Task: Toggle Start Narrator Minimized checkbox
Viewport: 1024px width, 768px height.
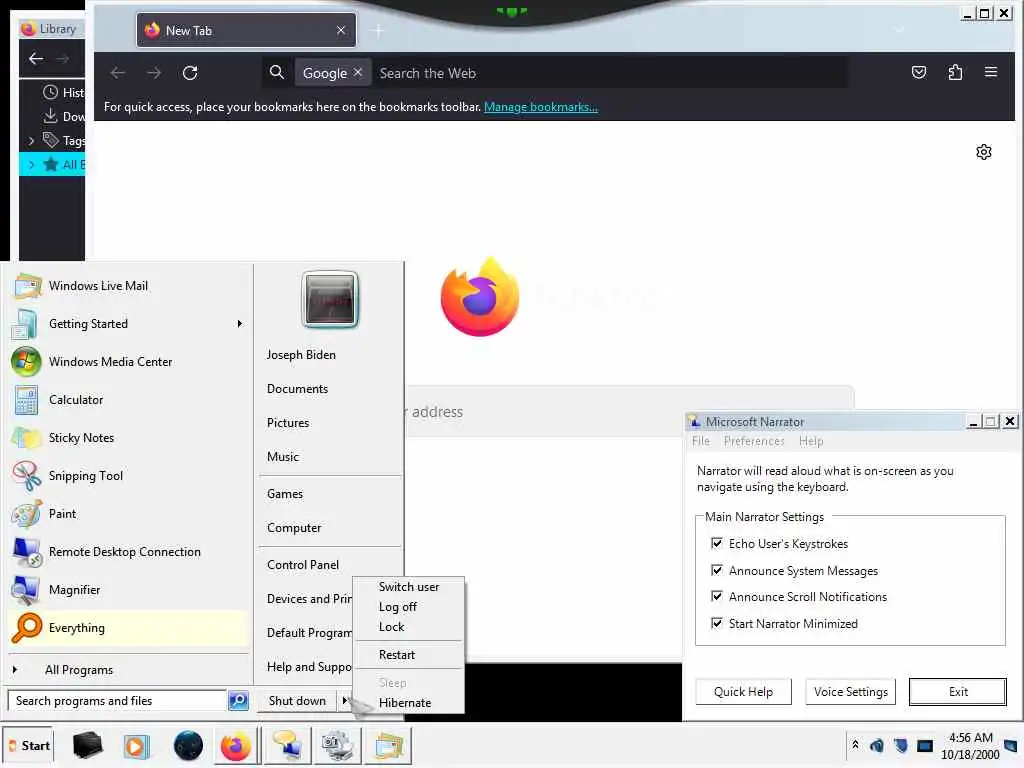Action: point(716,623)
